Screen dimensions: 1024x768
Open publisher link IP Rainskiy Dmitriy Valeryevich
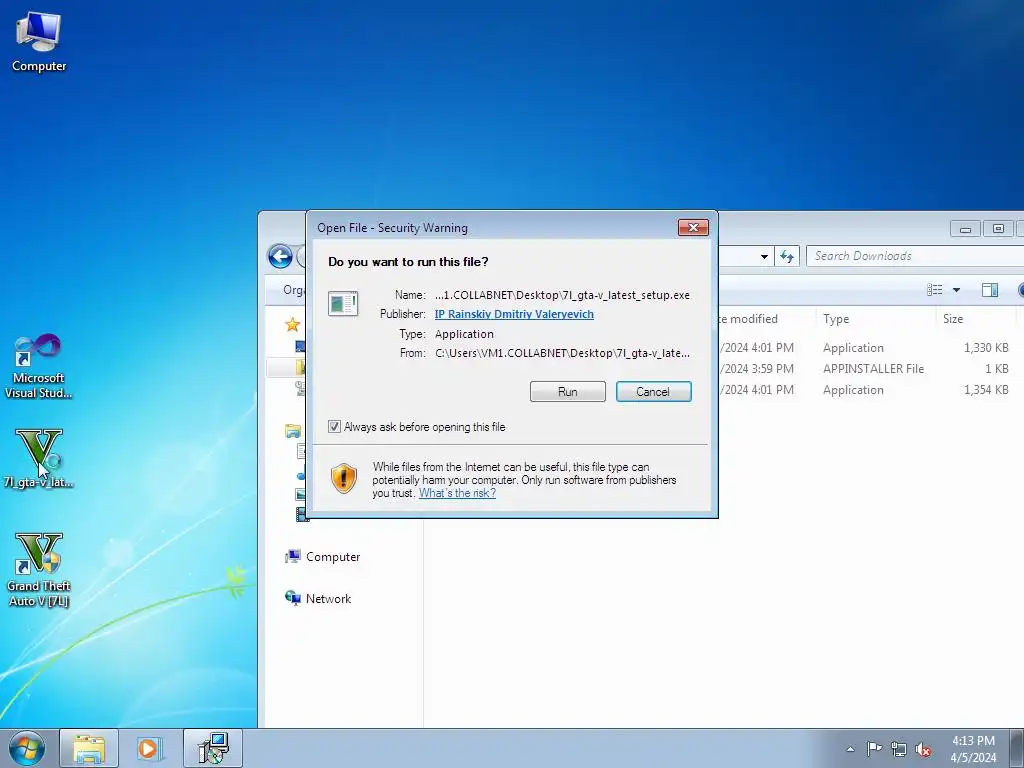pos(514,314)
